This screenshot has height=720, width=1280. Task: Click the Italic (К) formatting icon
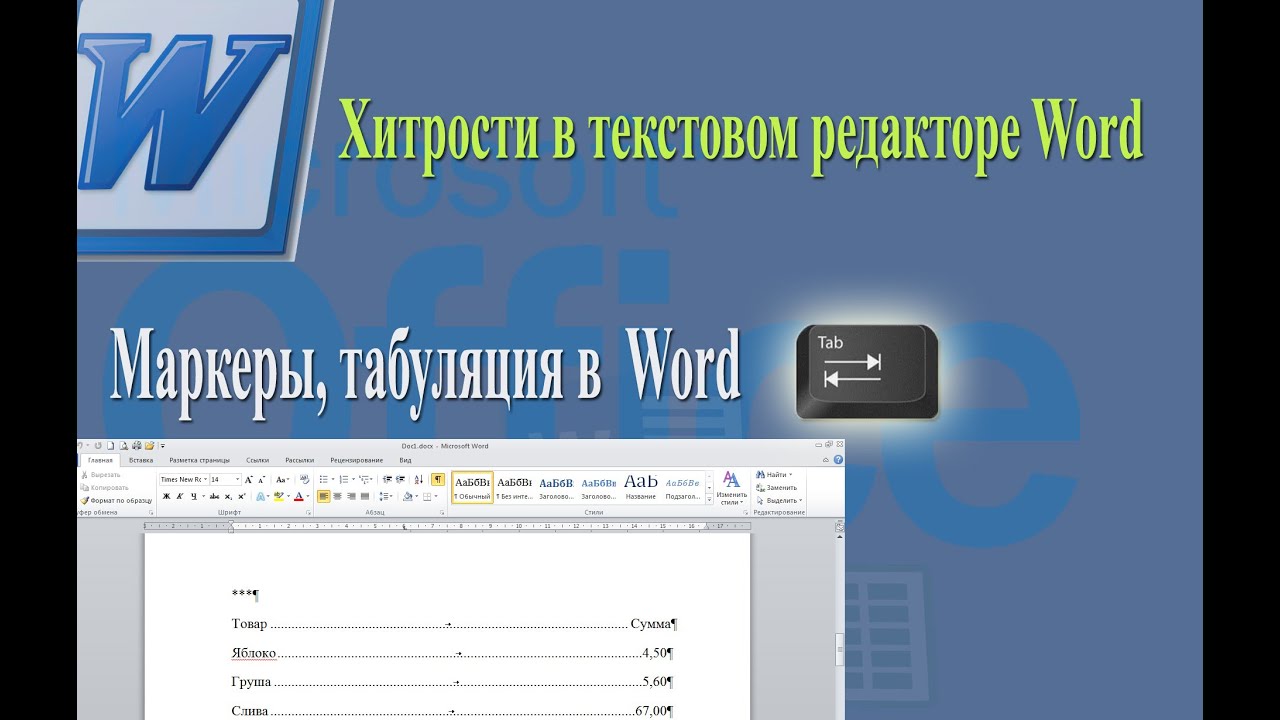[x=180, y=496]
